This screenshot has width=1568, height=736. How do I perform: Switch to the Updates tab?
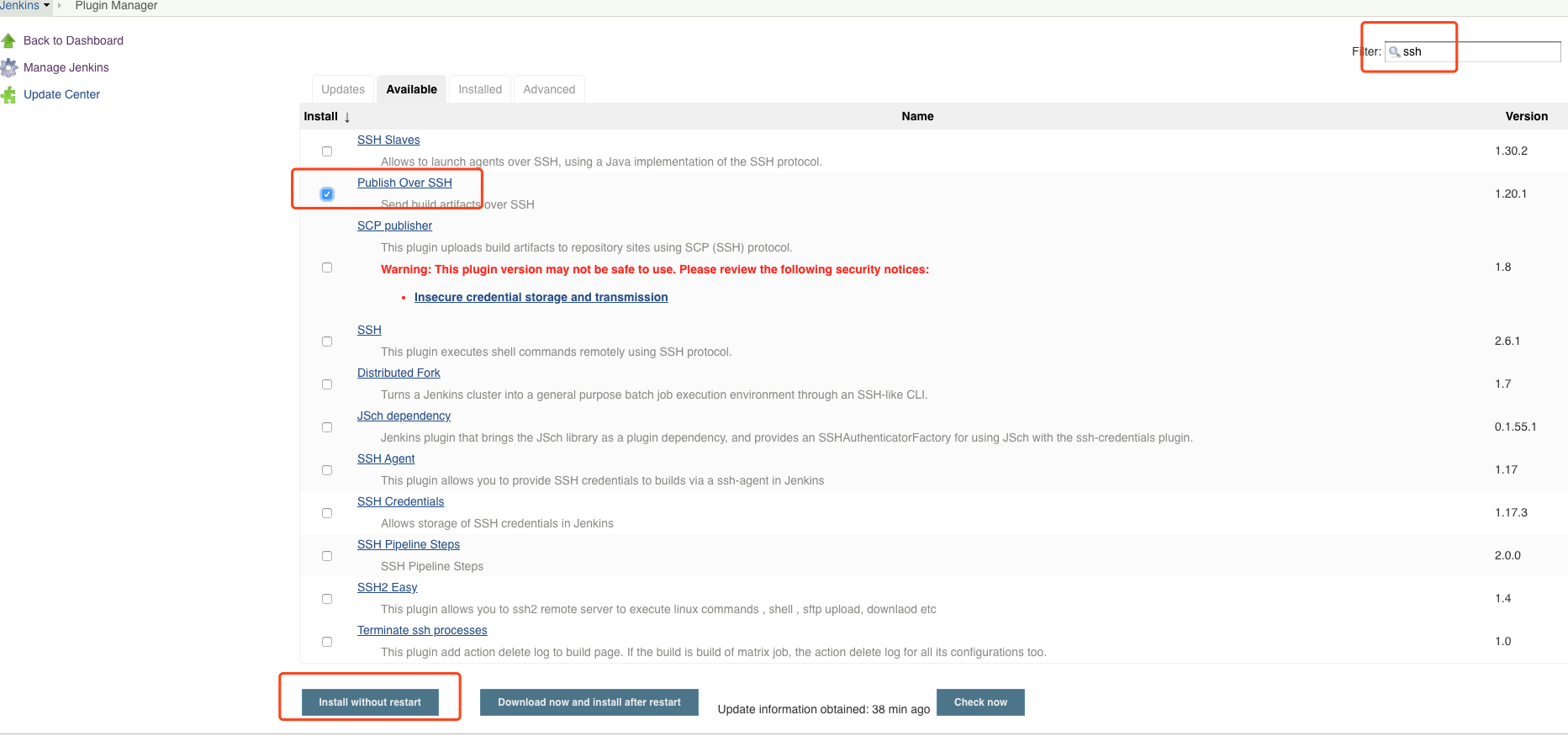click(x=343, y=89)
